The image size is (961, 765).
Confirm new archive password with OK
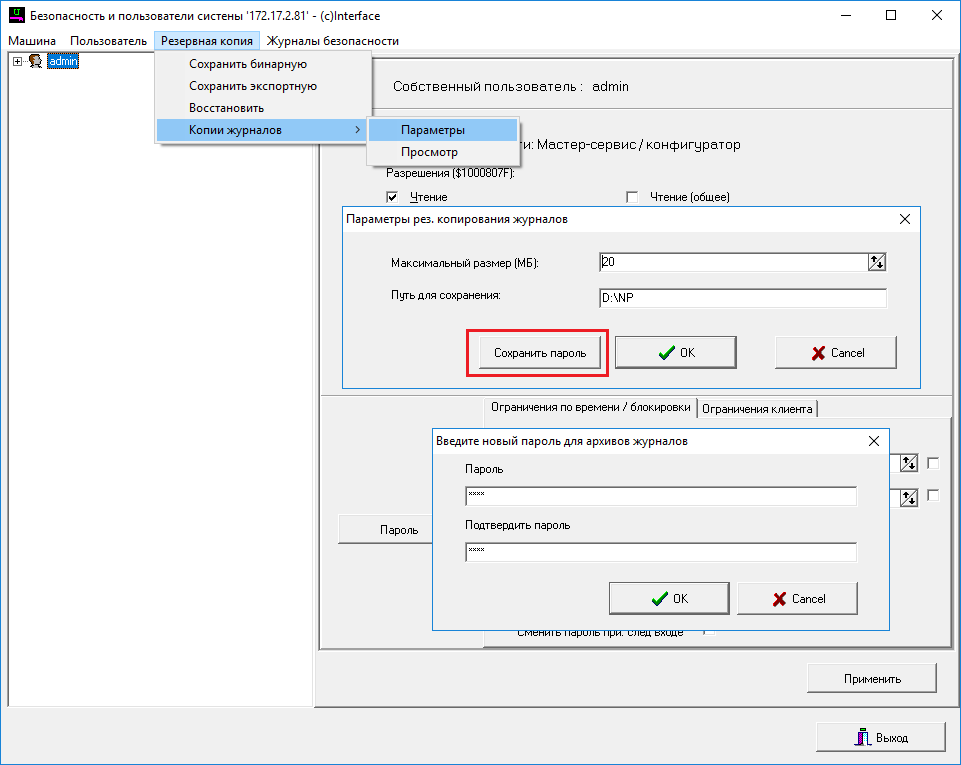coord(669,599)
